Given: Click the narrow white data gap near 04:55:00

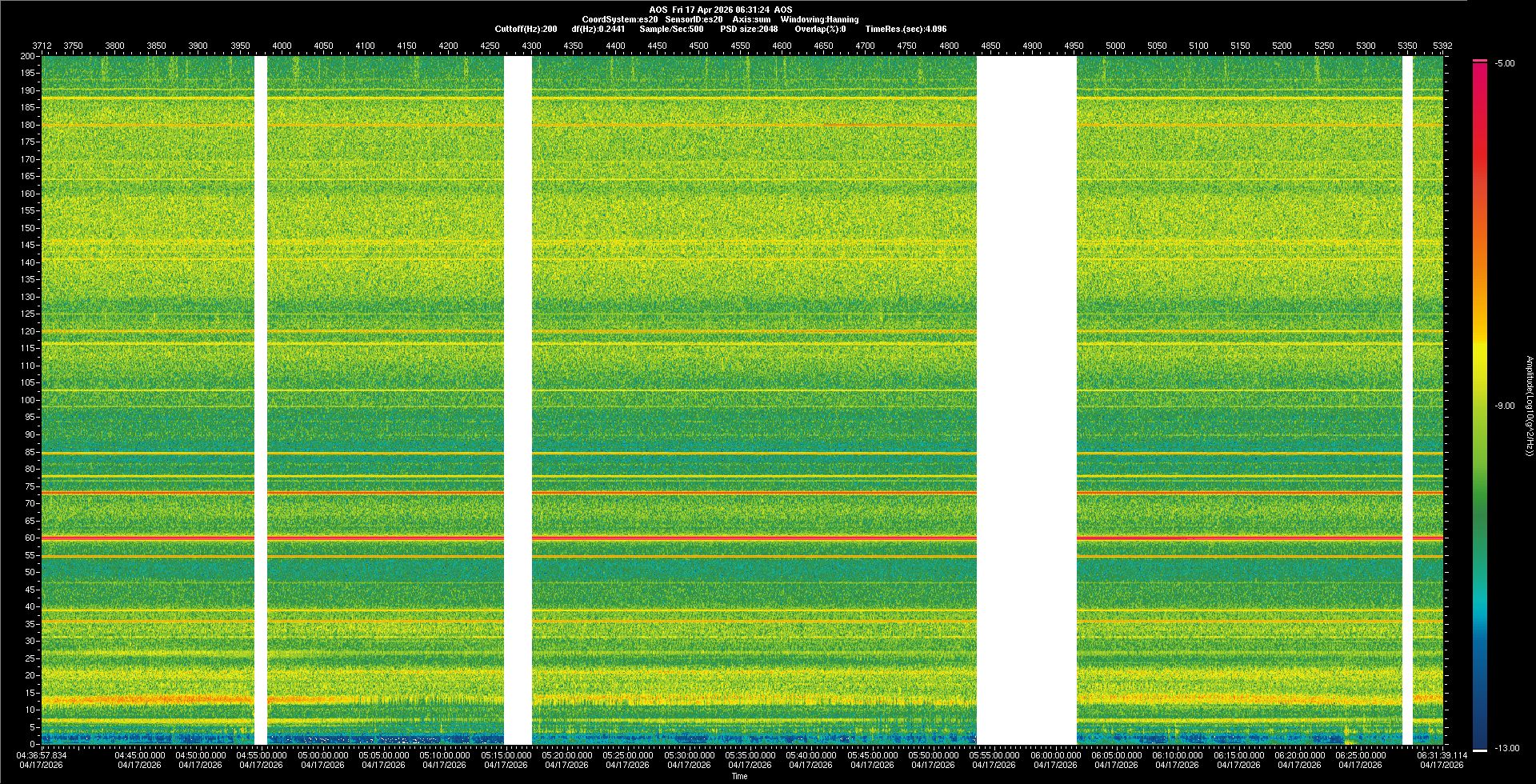Looking at the screenshot, I should tap(260, 400).
